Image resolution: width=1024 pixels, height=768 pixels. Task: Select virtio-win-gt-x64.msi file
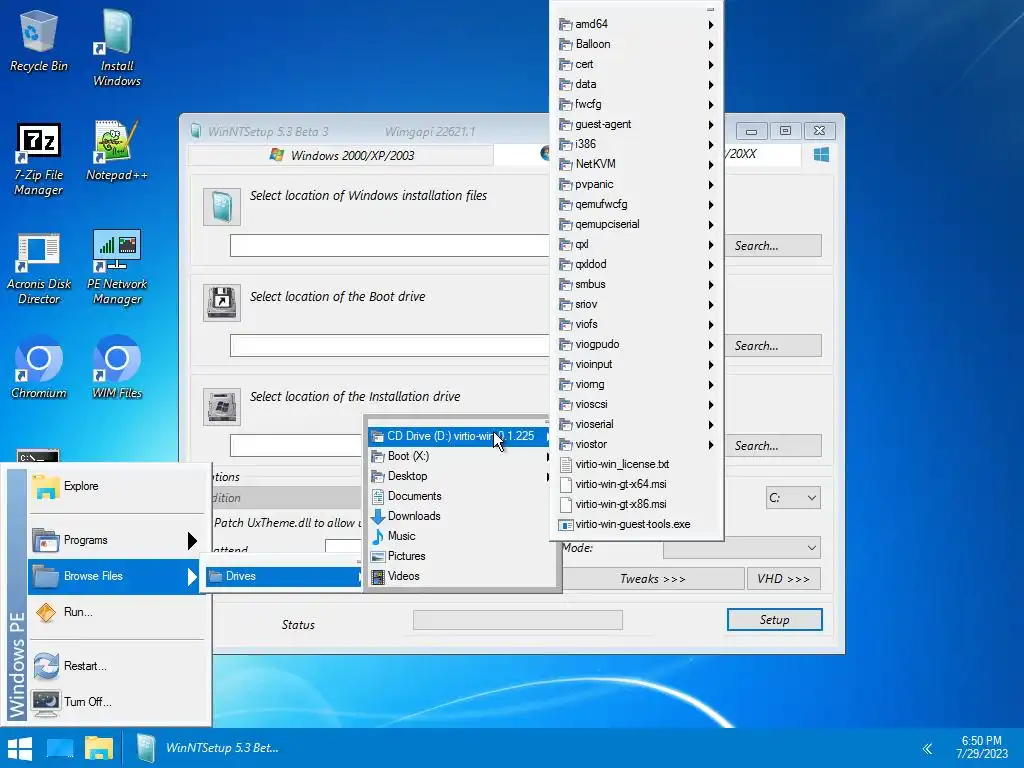tap(637, 485)
